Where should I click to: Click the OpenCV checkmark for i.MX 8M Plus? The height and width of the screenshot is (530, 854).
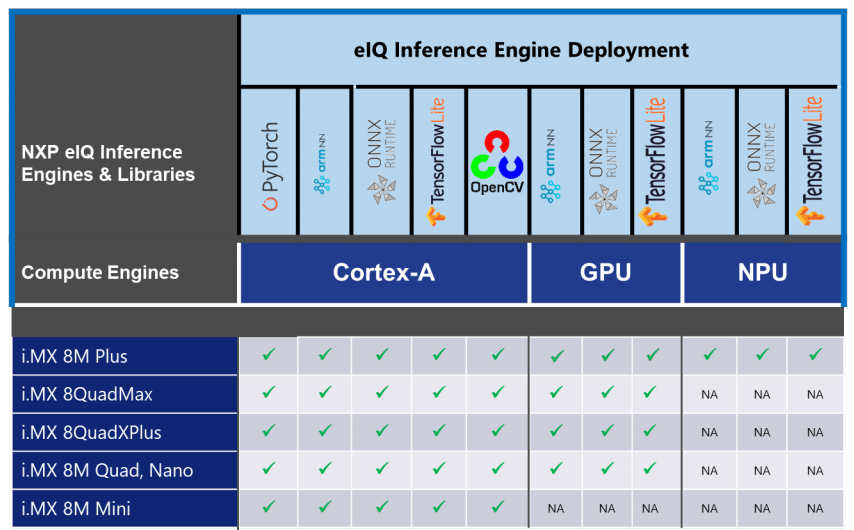pyautogui.click(x=497, y=355)
